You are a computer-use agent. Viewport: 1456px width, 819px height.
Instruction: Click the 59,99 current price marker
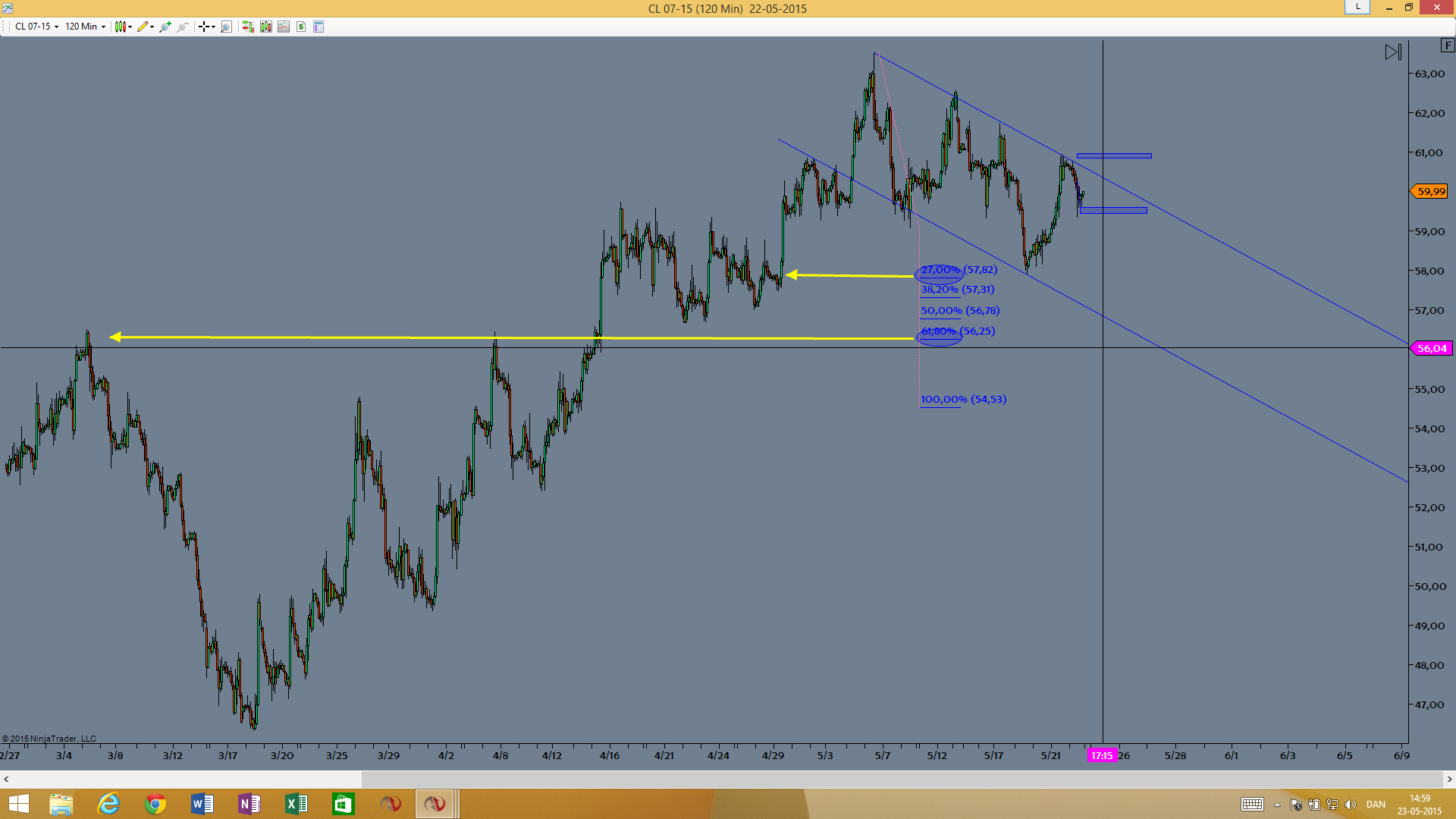click(x=1429, y=192)
